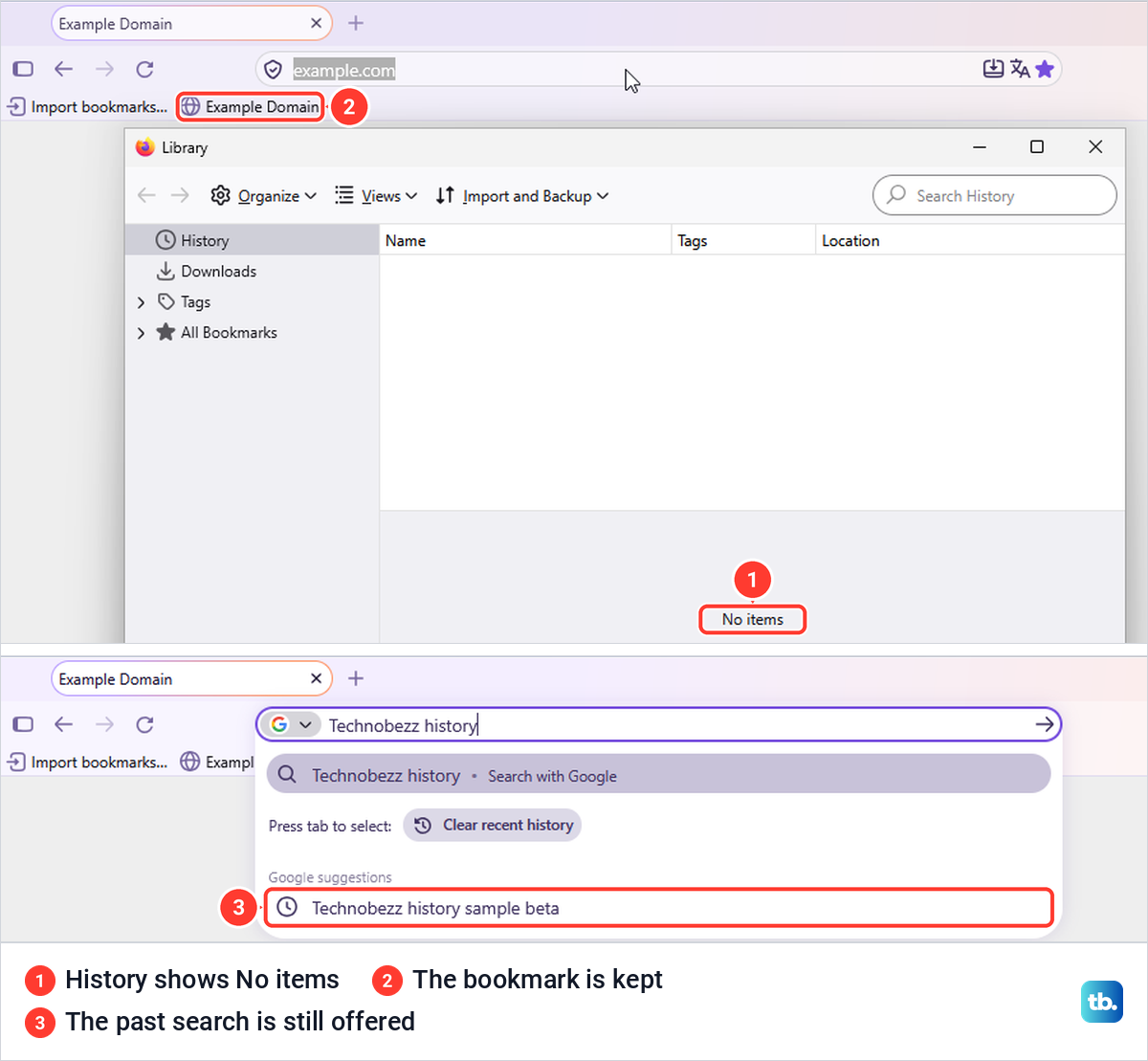Screen dimensions: 1148x1061
Task: Click the Clear recent history button
Action: (493, 825)
